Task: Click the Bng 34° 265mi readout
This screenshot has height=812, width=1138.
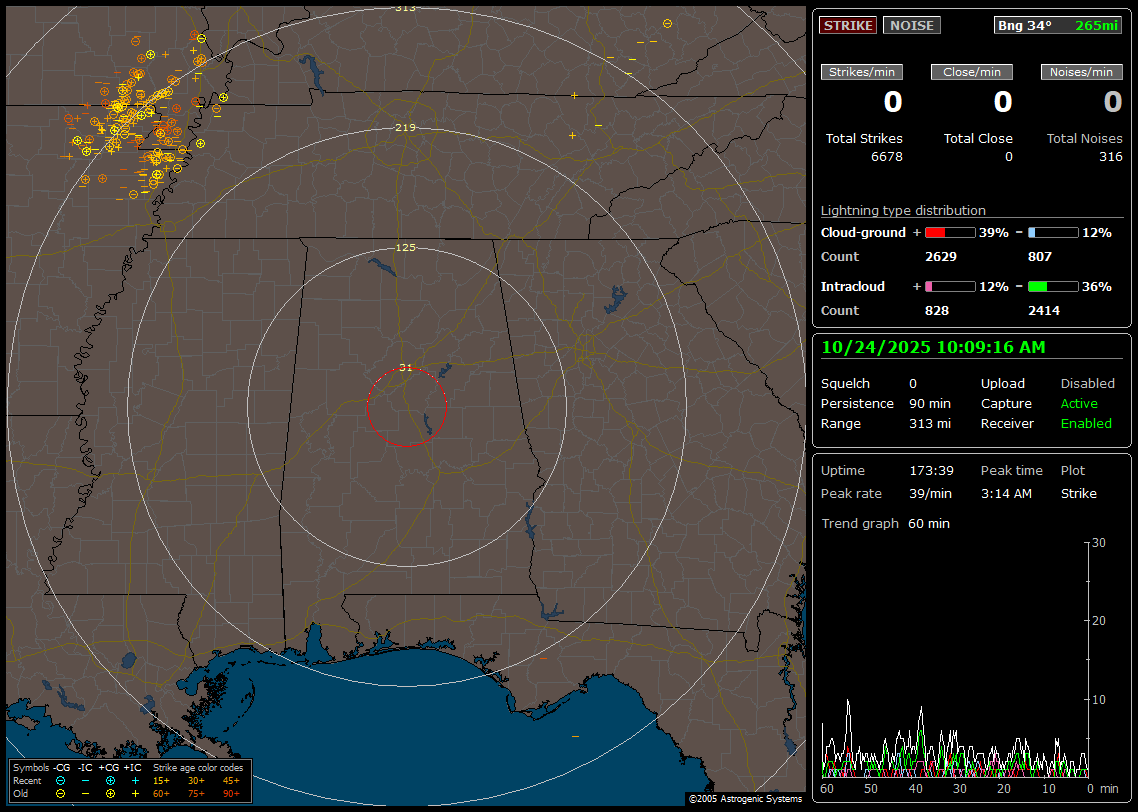Action: coord(1057,25)
